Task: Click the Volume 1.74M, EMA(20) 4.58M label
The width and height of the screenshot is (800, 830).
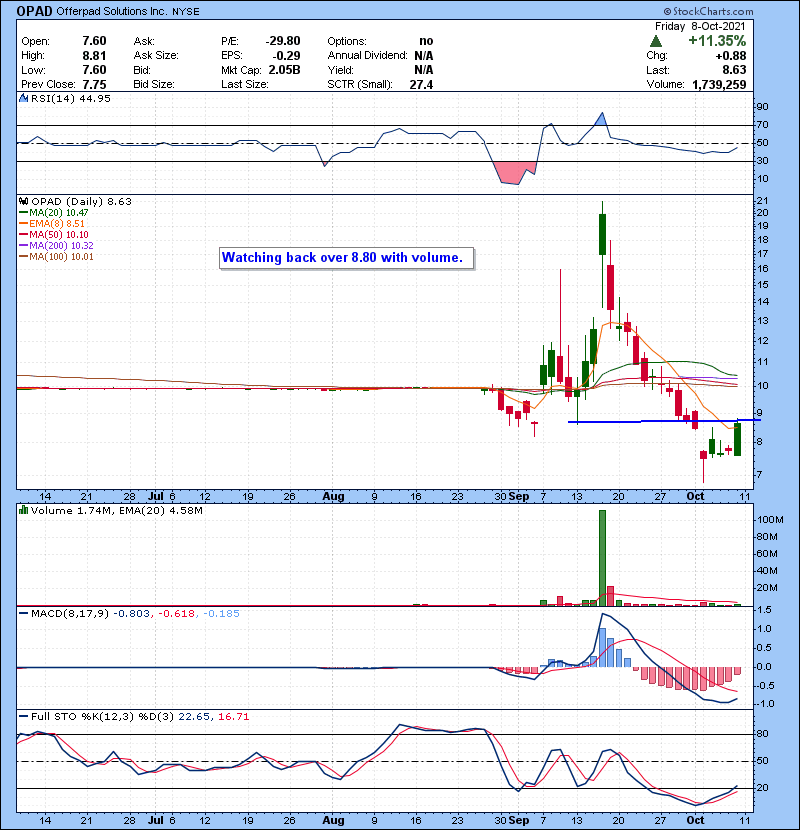Action: pyautogui.click(x=116, y=511)
